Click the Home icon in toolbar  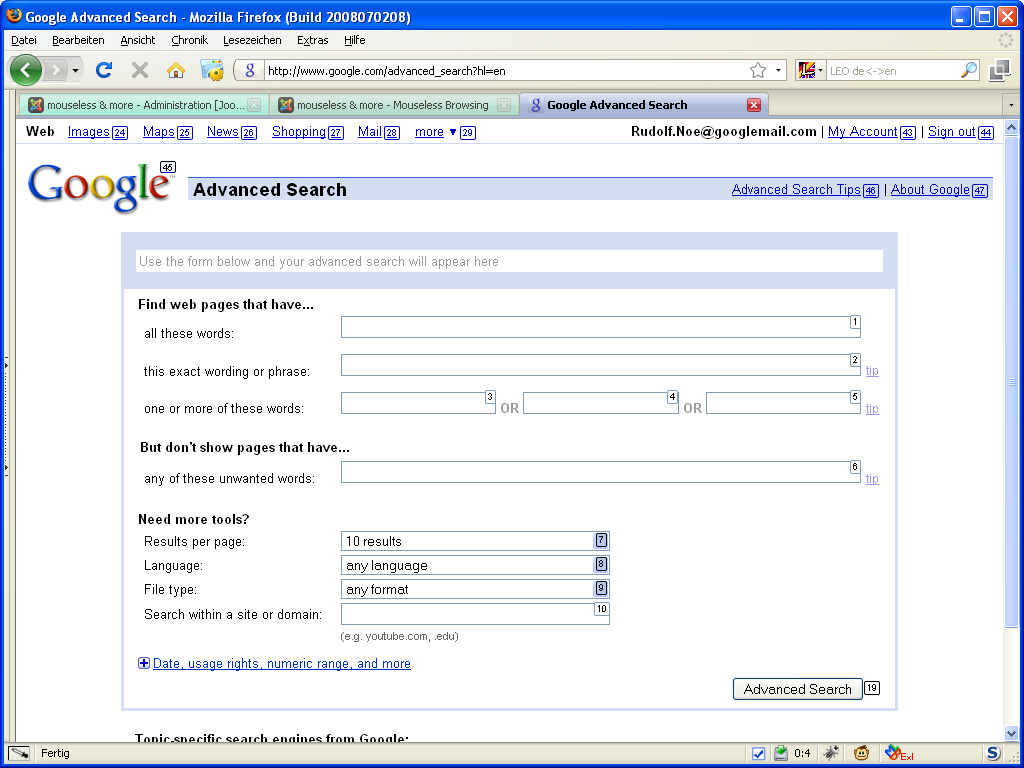click(x=176, y=70)
